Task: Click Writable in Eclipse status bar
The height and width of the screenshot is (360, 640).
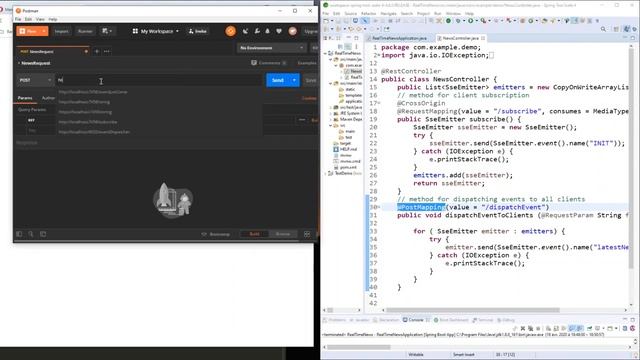Action: click(416, 355)
